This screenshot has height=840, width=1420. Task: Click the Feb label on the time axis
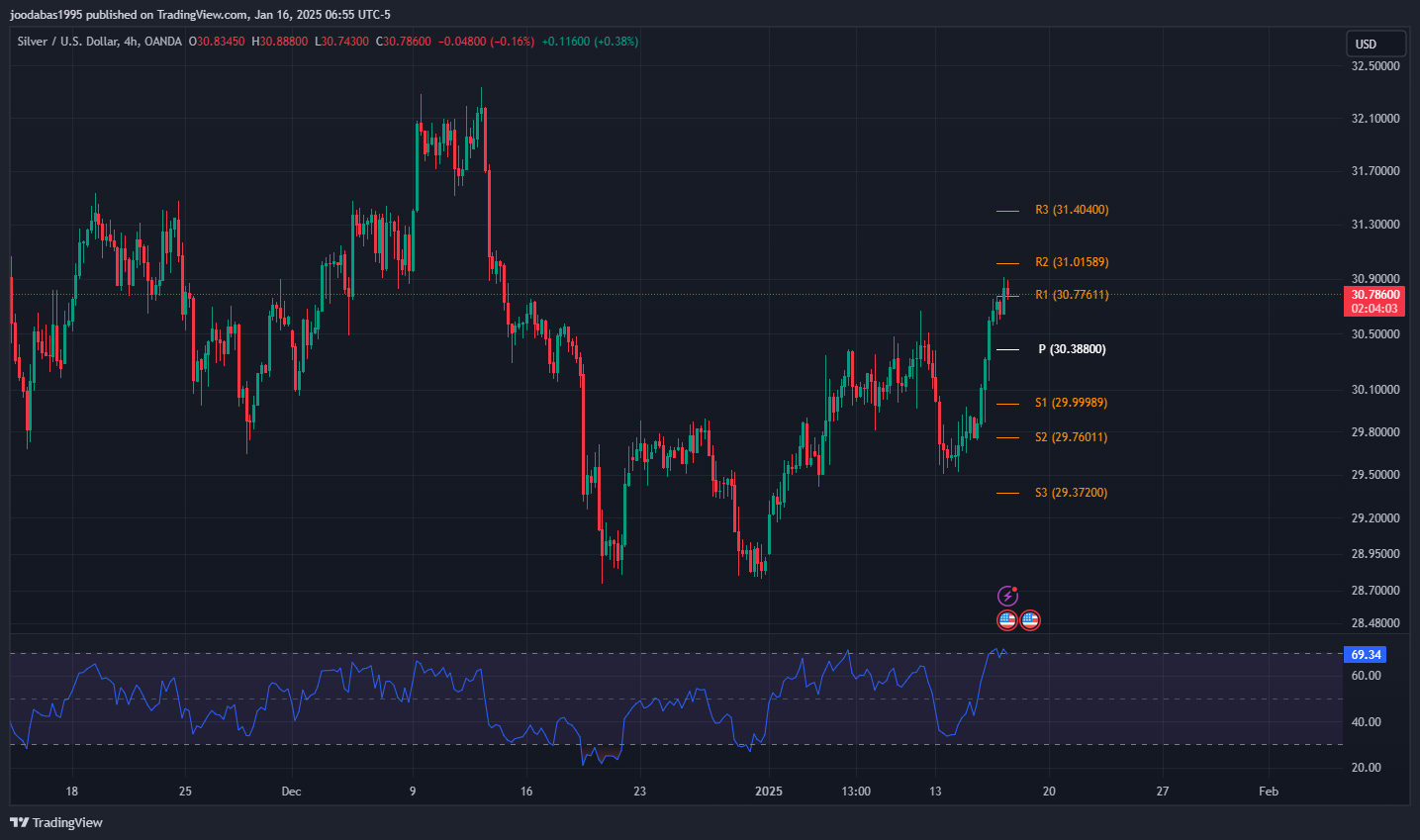(1269, 792)
